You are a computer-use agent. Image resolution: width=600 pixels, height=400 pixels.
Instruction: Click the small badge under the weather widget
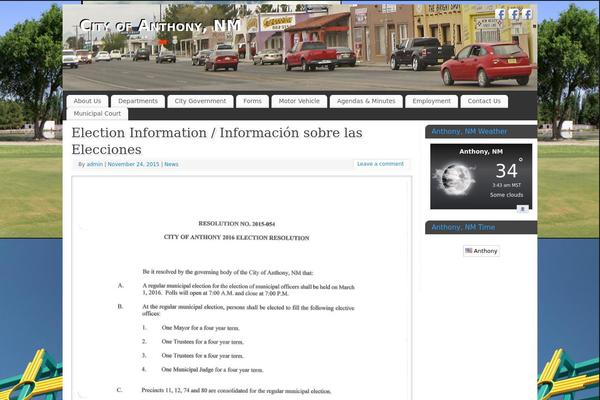click(x=523, y=209)
